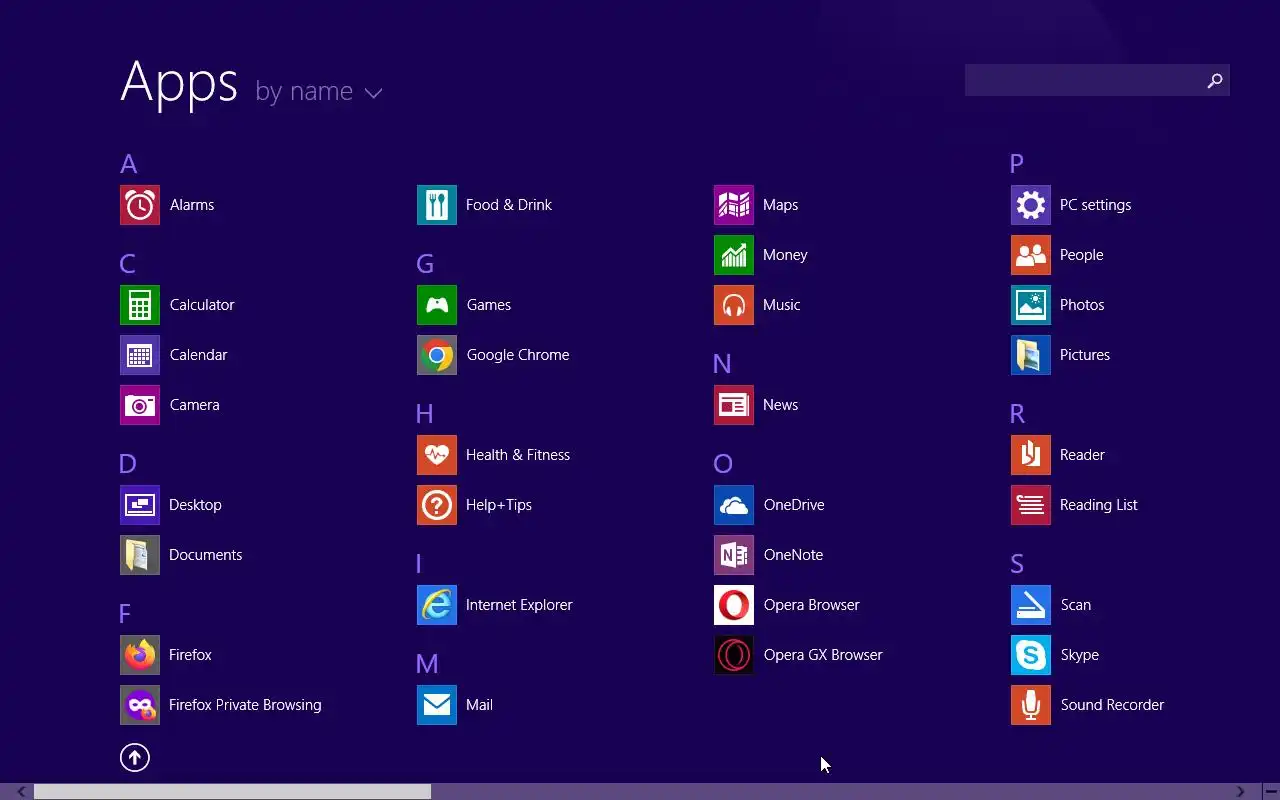Select the letter F group header

(125, 614)
